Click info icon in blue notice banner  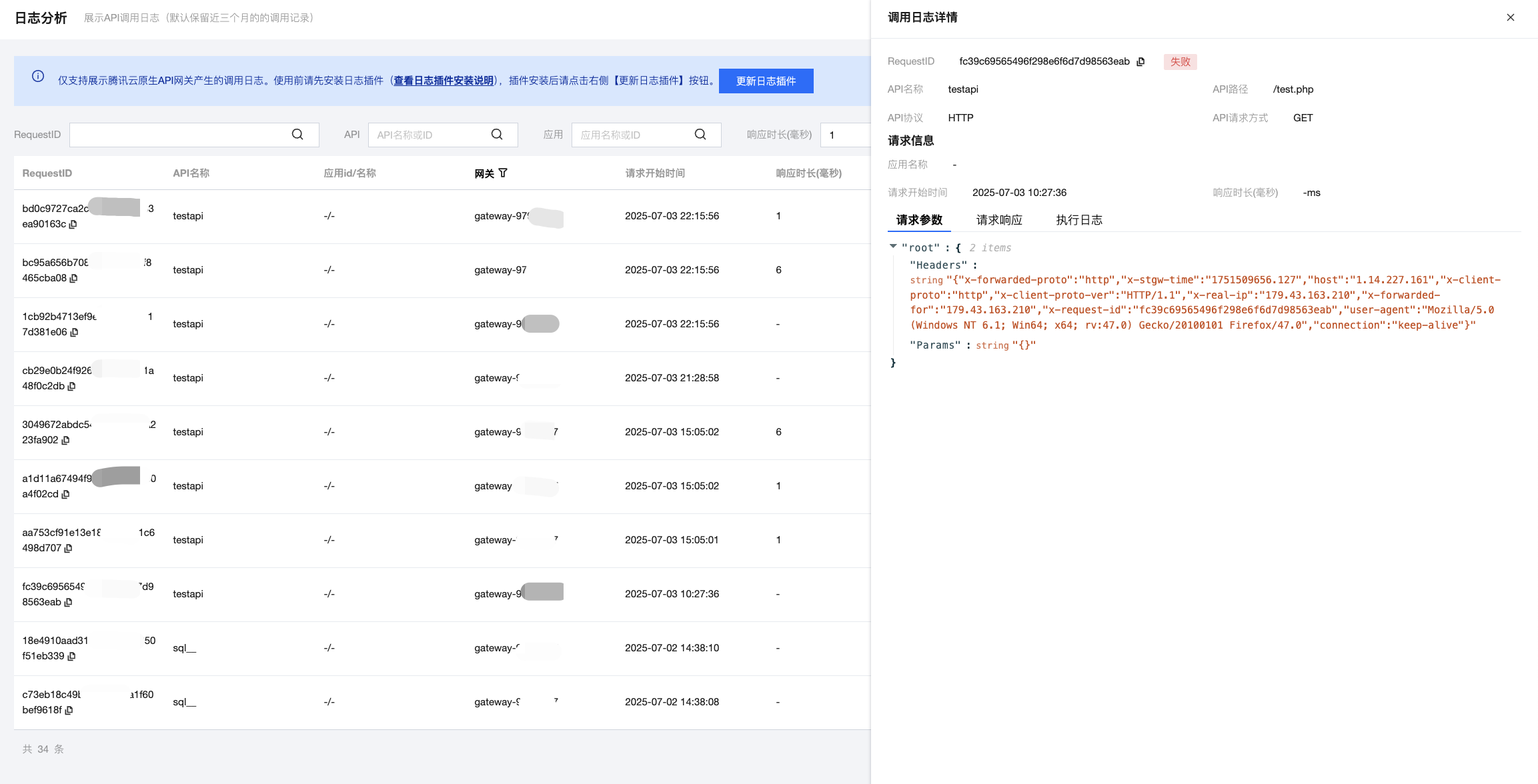[38, 77]
